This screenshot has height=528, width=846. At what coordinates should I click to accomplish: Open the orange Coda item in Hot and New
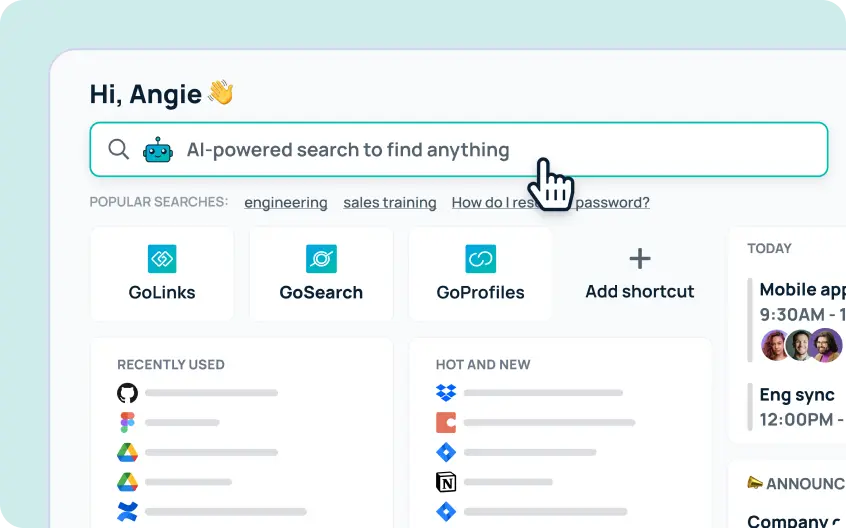(x=535, y=422)
